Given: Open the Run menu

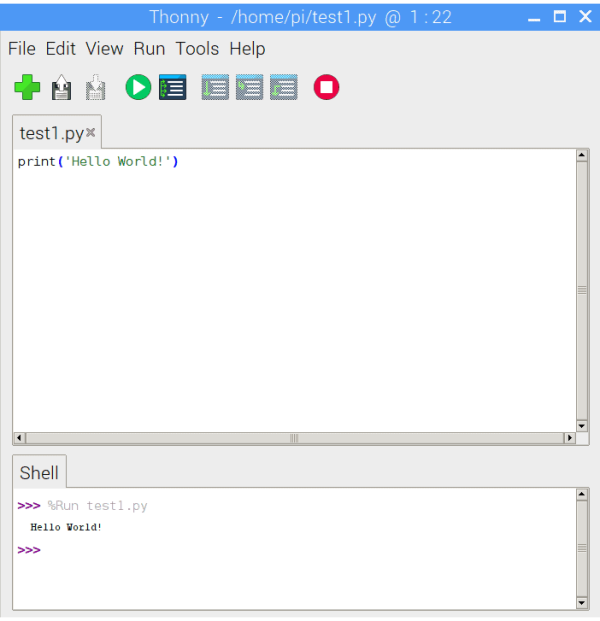Looking at the screenshot, I should click(x=149, y=48).
